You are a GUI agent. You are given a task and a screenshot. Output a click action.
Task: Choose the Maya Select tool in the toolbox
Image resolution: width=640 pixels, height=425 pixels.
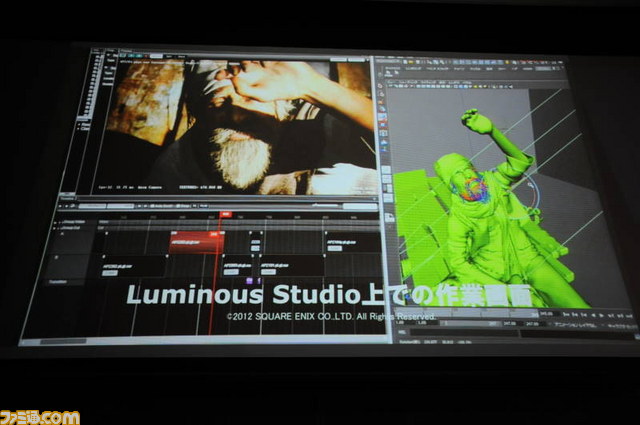pos(380,86)
